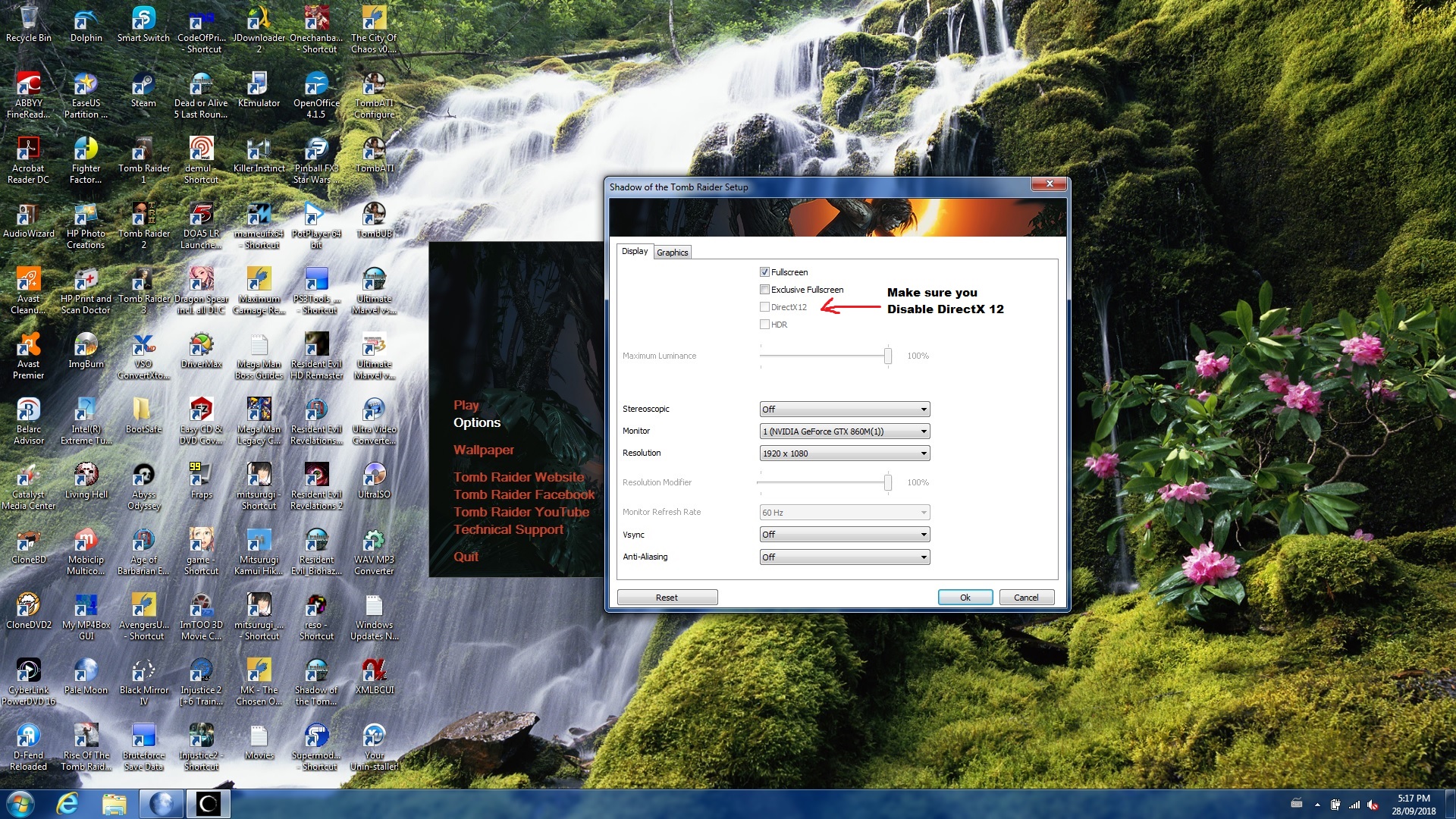Expand the Anti-Aliasing dropdown
This screenshot has width=1456, height=819.
point(844,557)
